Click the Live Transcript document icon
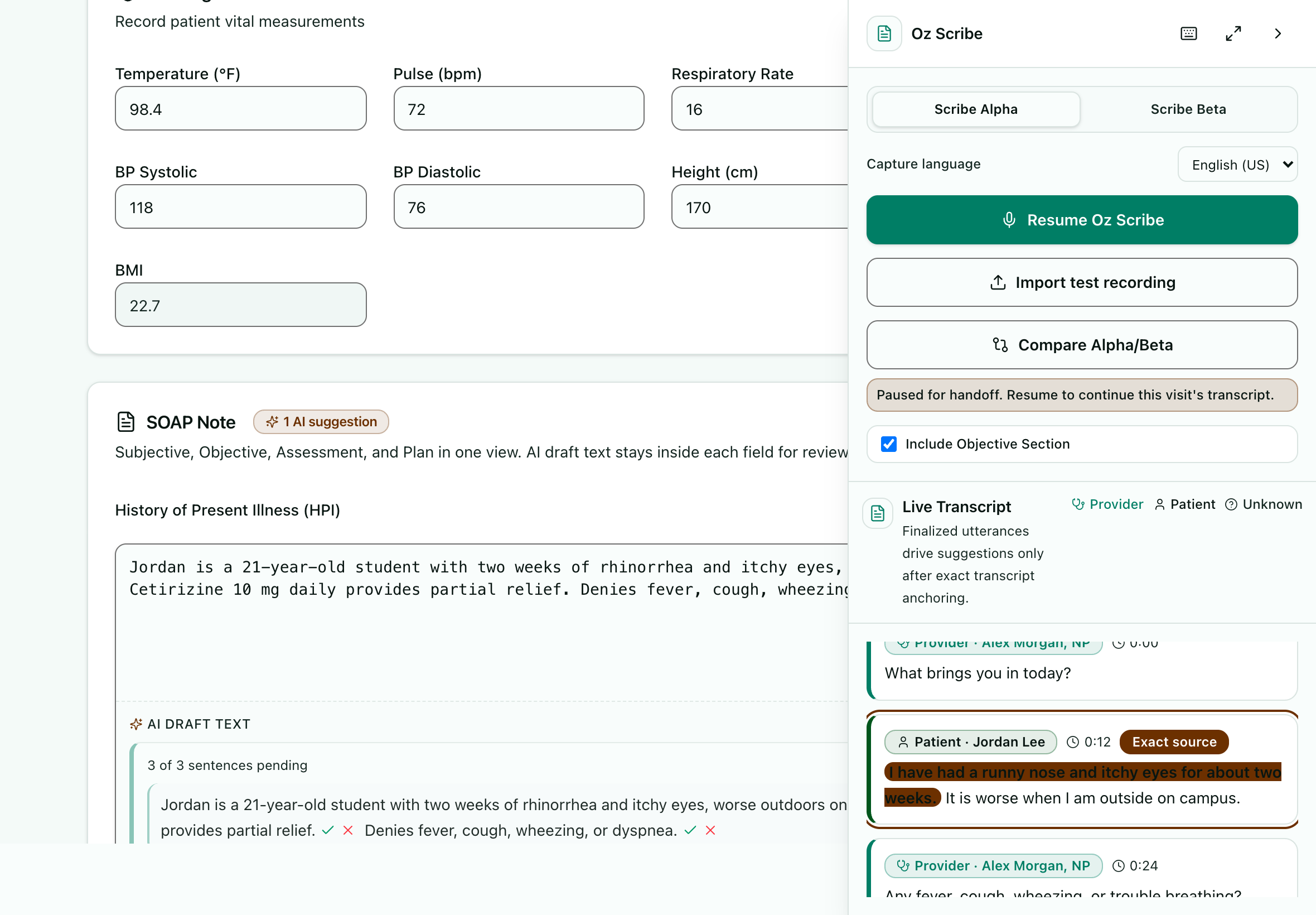 (x=877, y=513)
